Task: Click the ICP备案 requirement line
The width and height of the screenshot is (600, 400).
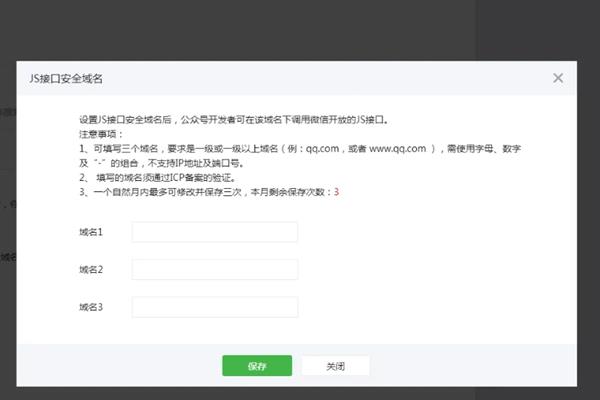Action: 158,178
